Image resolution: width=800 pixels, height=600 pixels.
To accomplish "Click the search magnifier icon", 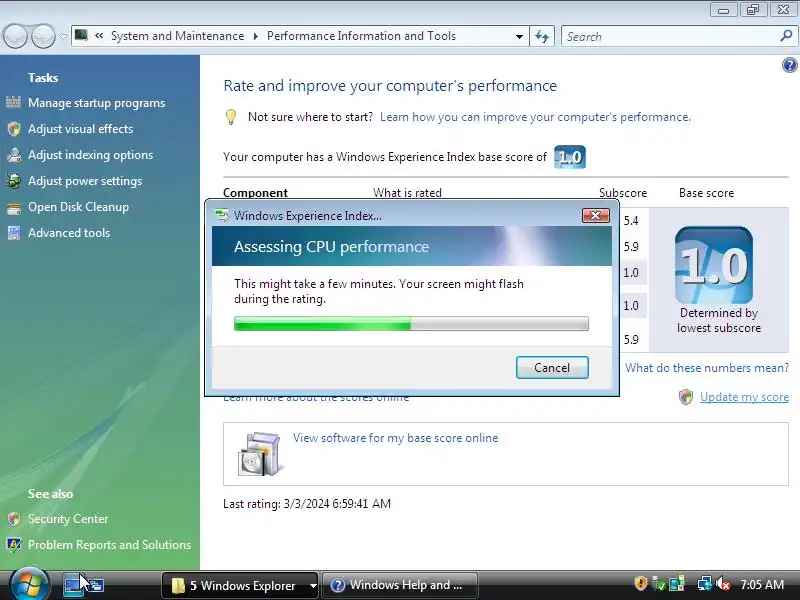I will (x=786, y=36).
